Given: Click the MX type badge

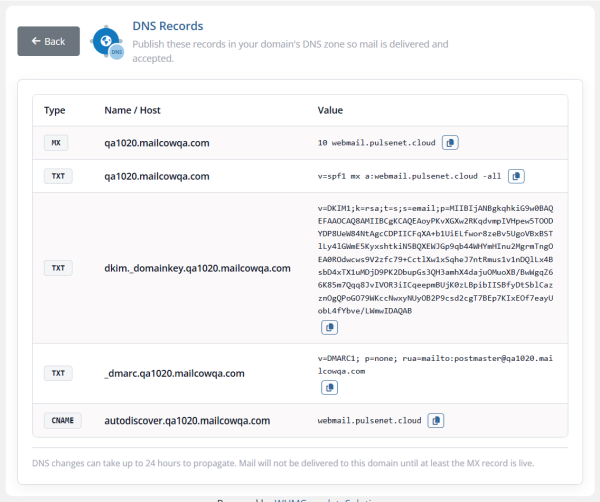Looking at the screenshot, I should pyautogui.click(x=56, y=143).
